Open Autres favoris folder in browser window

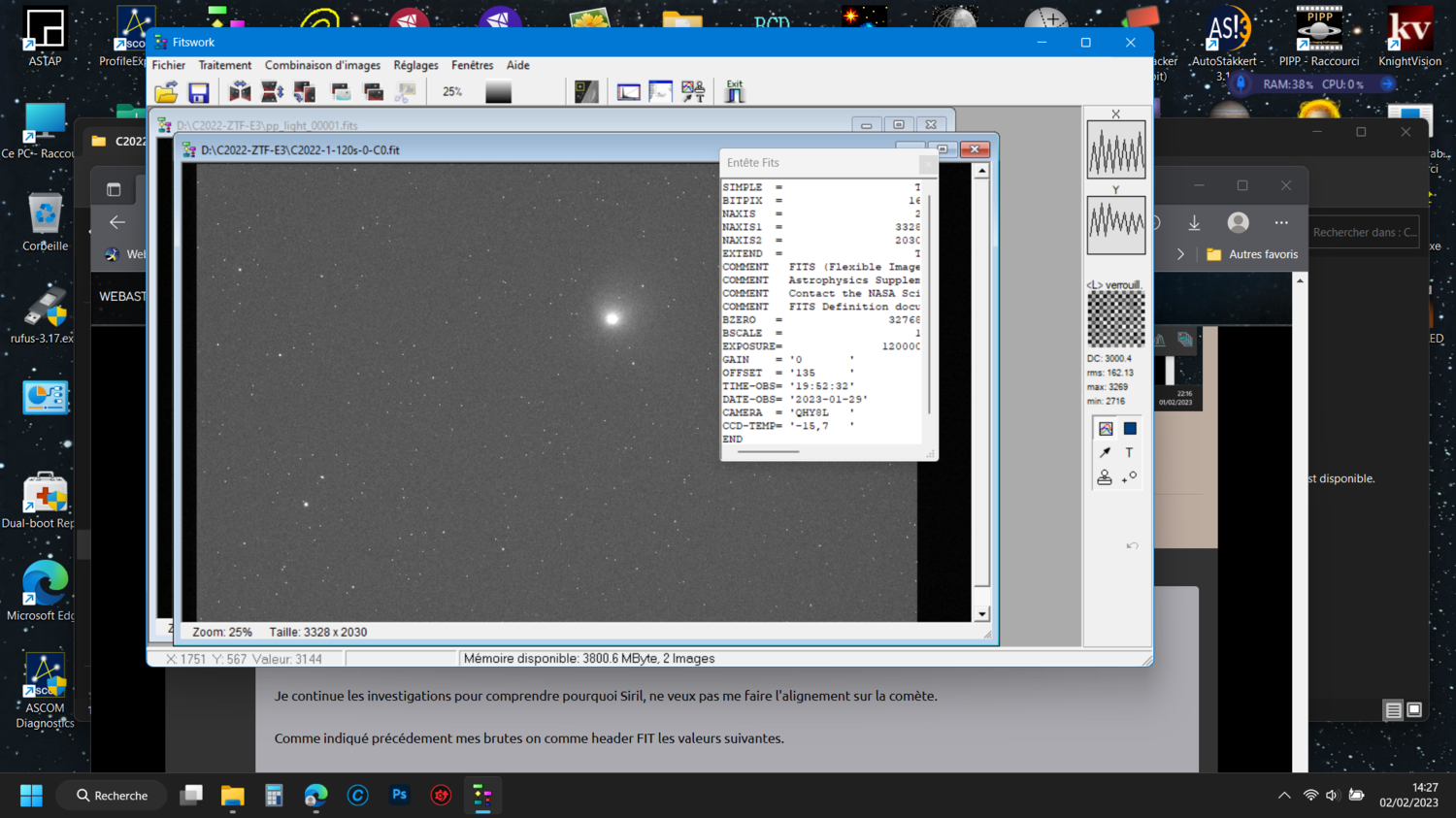tap(1252, 254)
